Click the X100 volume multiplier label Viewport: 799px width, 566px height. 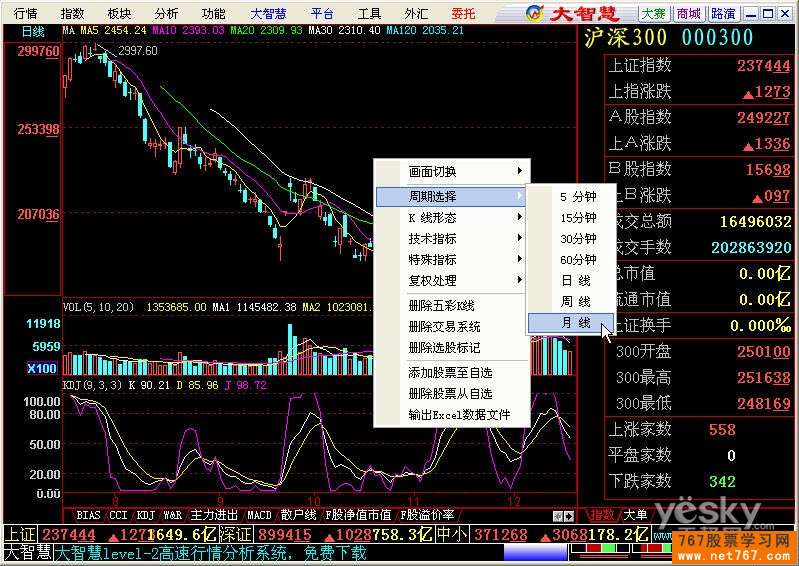point(42,368)
